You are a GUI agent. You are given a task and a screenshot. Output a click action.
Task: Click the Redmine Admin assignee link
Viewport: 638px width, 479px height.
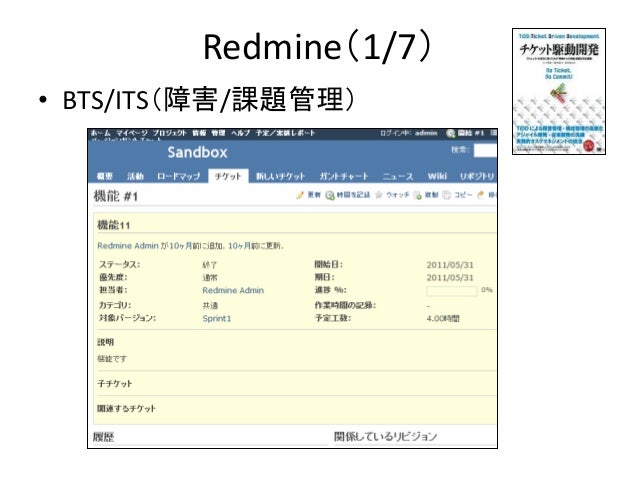click(x=233, y=290)
